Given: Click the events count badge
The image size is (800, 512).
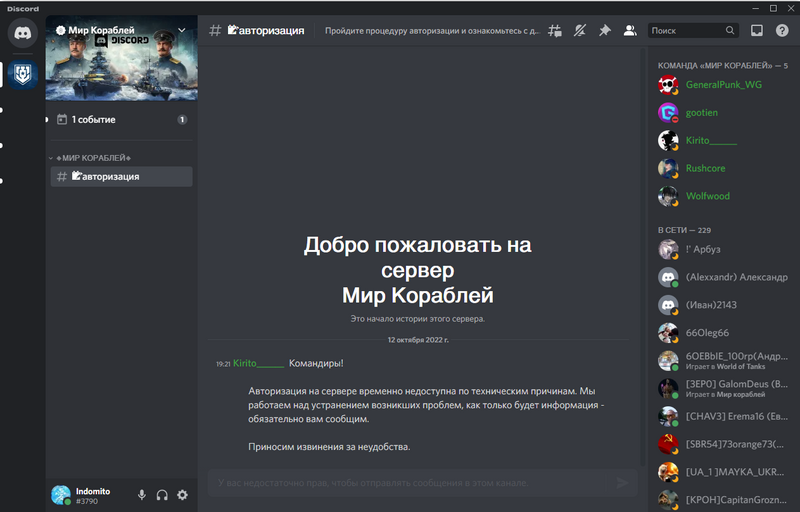Looking at the screenshot, I should pos(182,119).
